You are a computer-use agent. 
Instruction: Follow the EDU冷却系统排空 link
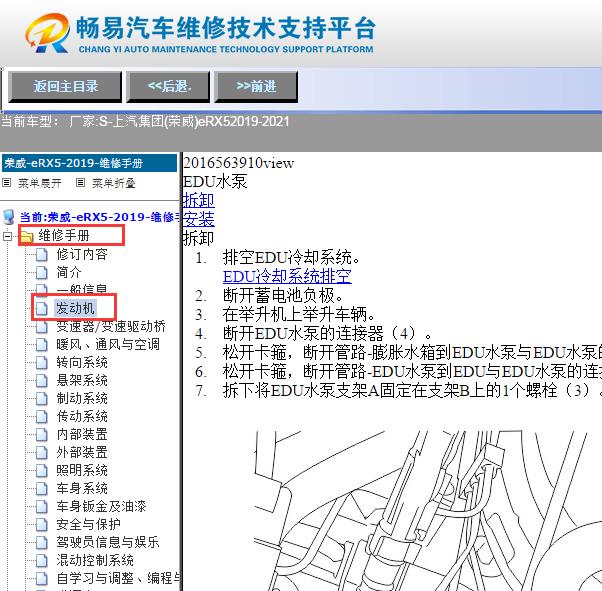pos(287,276)
